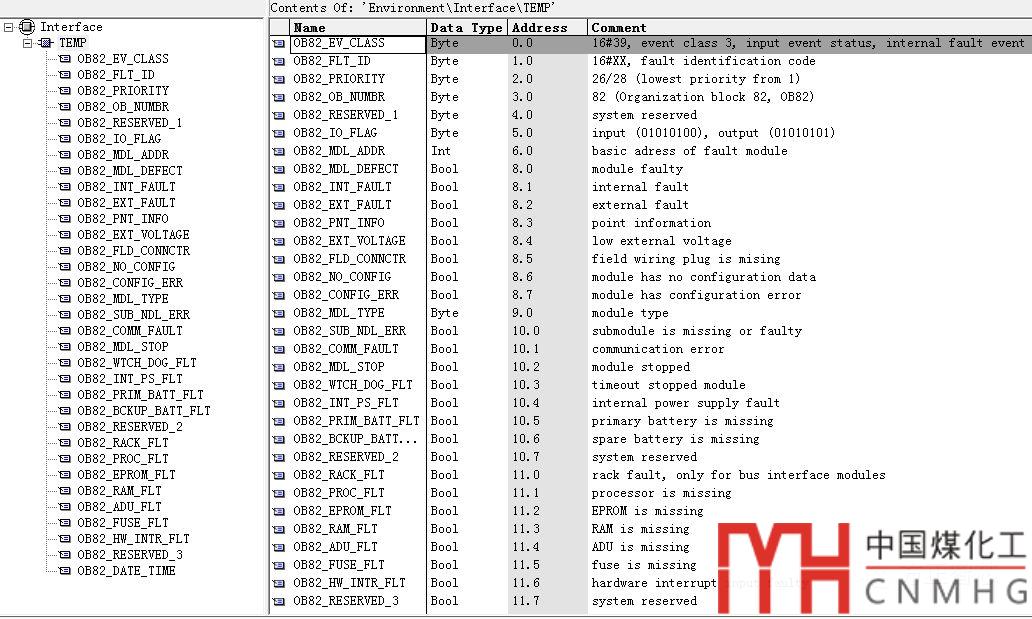Screen dimensions: 1032x619
Task: Select Interface label in the tree
Action: point(71,27)
